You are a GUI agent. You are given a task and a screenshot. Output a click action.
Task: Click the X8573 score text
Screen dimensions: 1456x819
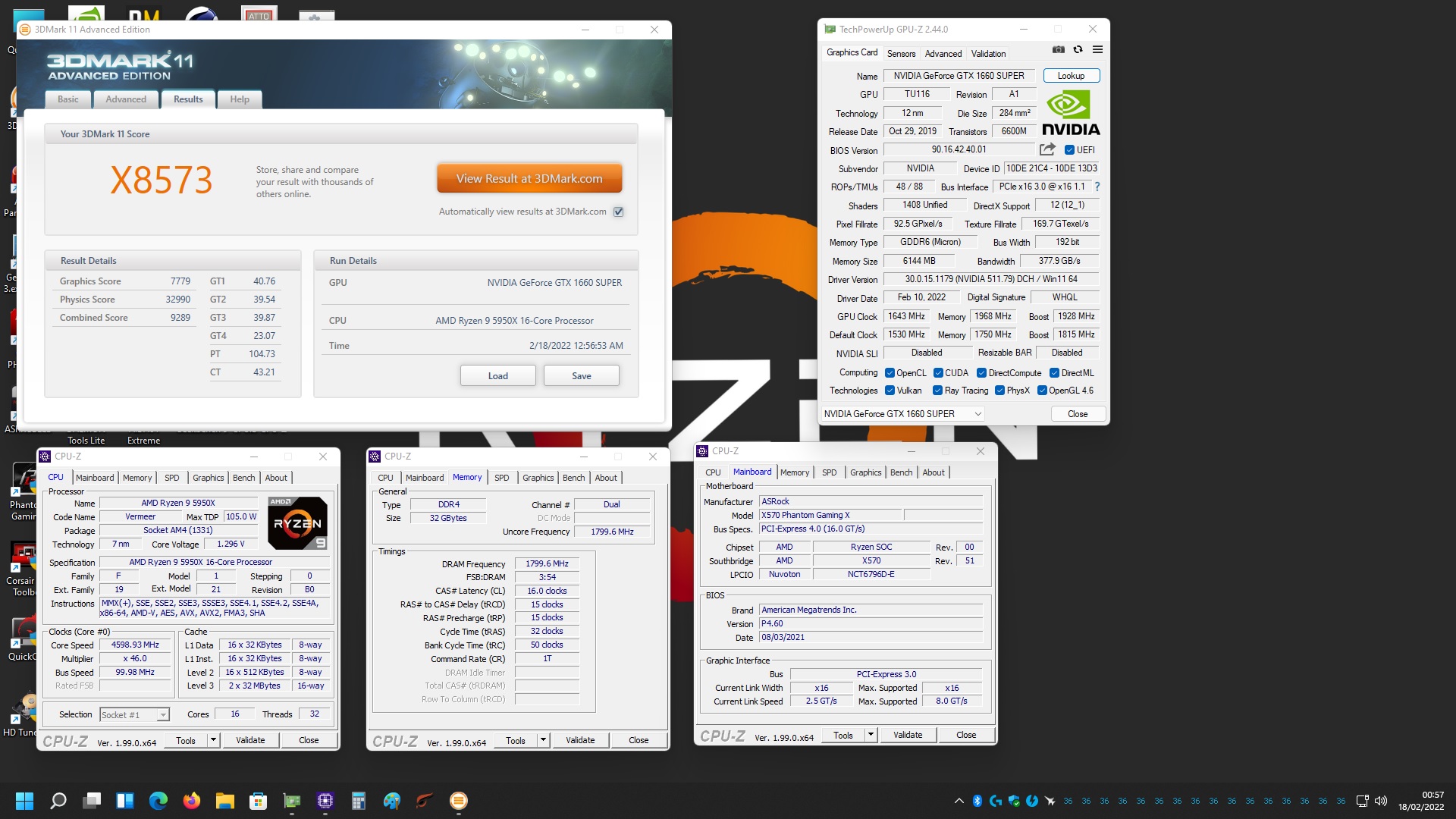pyautogui.click(x=162, y=180)
